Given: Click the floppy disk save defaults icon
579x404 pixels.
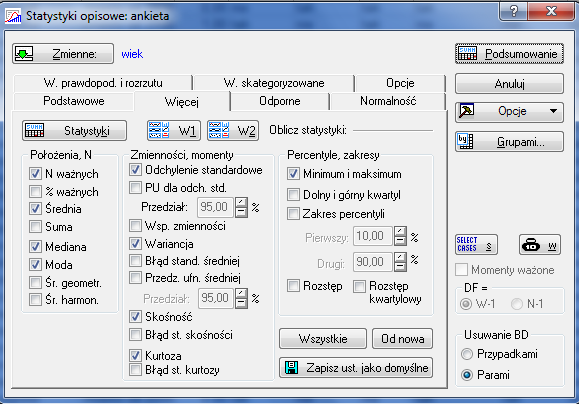Looking at the screenshot, I should (291, 368).
